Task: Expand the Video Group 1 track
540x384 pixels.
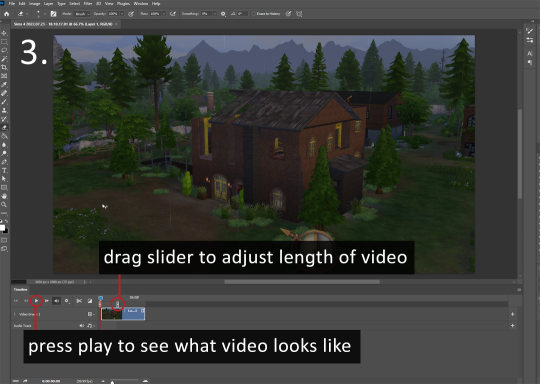Action: pos(15,314)
